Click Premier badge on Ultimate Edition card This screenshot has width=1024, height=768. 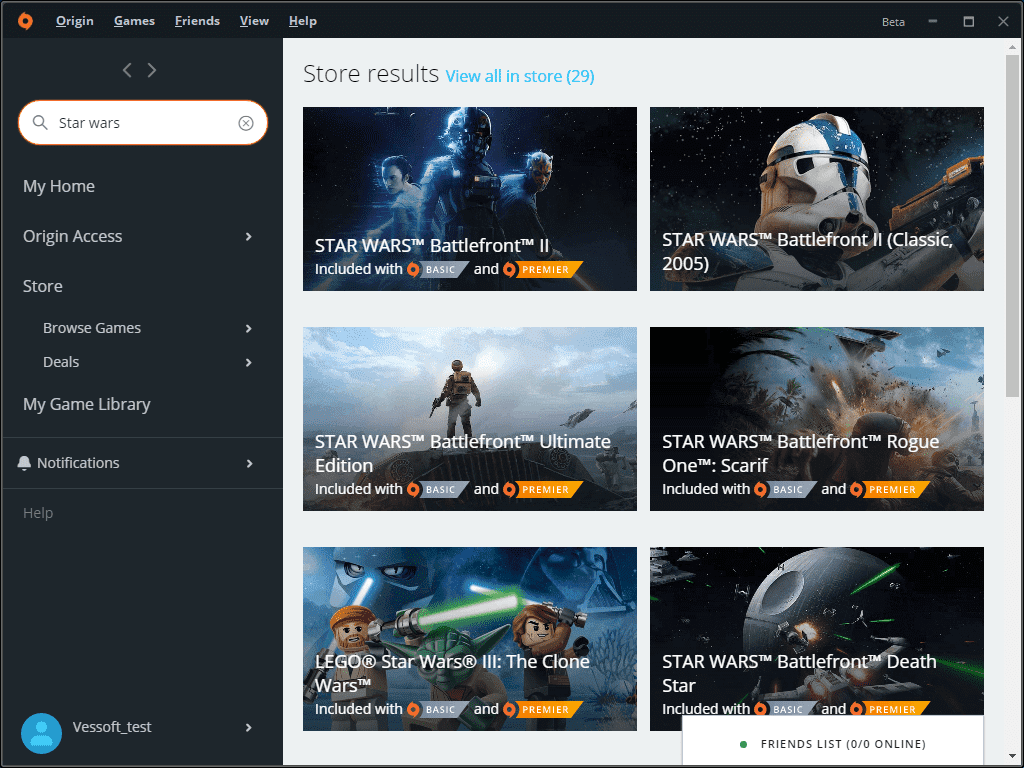(x=542, y=489)
